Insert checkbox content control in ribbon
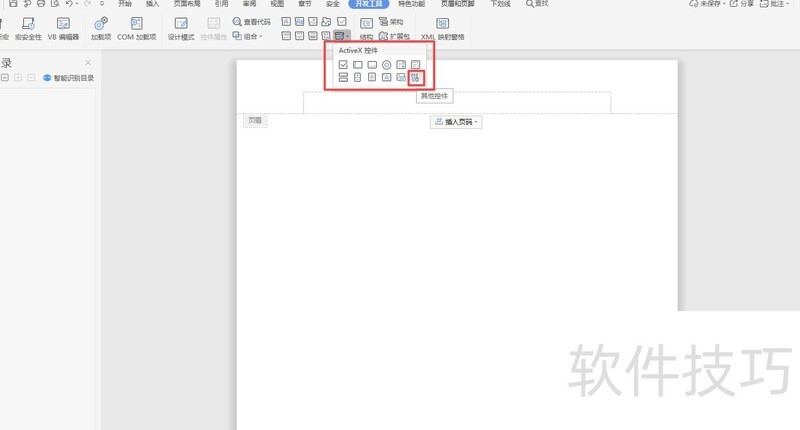The height and width of the screenshot is (430, 800). click(341, 21)
